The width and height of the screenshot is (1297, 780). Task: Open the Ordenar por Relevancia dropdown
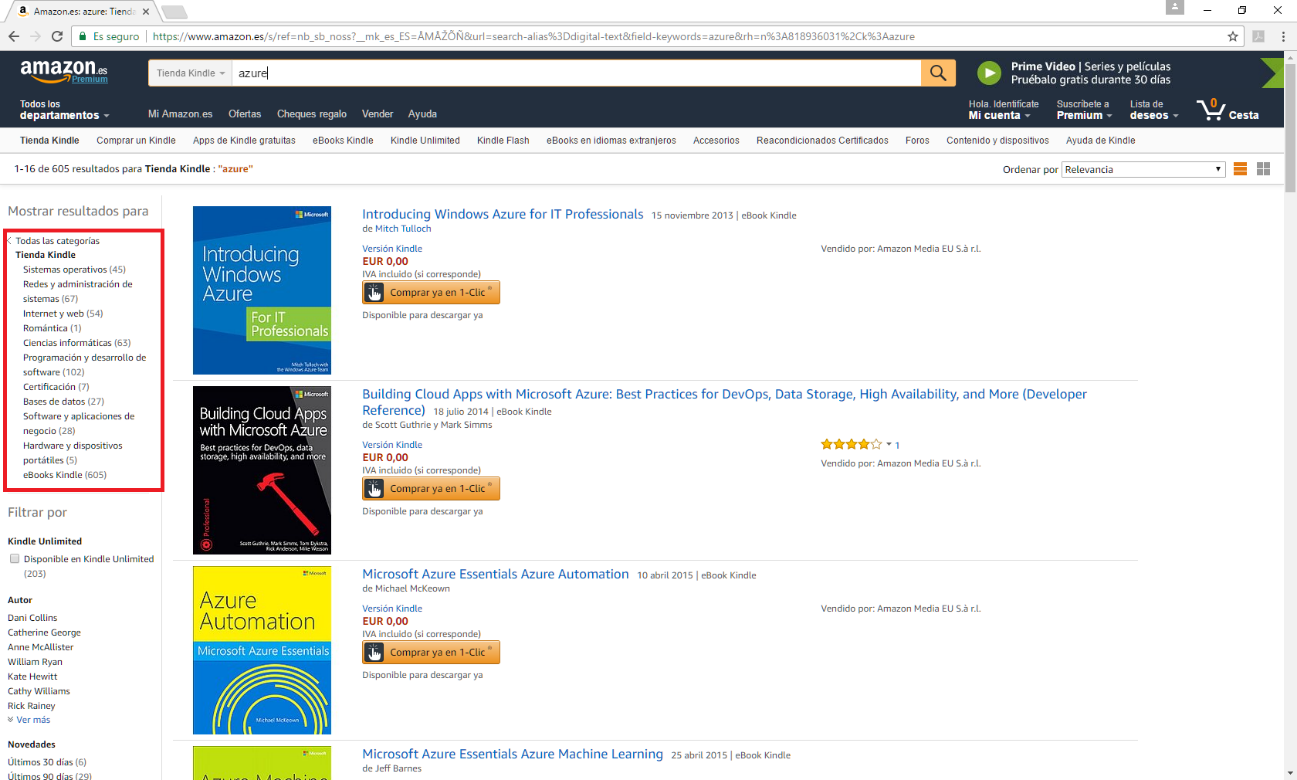coord(1142,169)
